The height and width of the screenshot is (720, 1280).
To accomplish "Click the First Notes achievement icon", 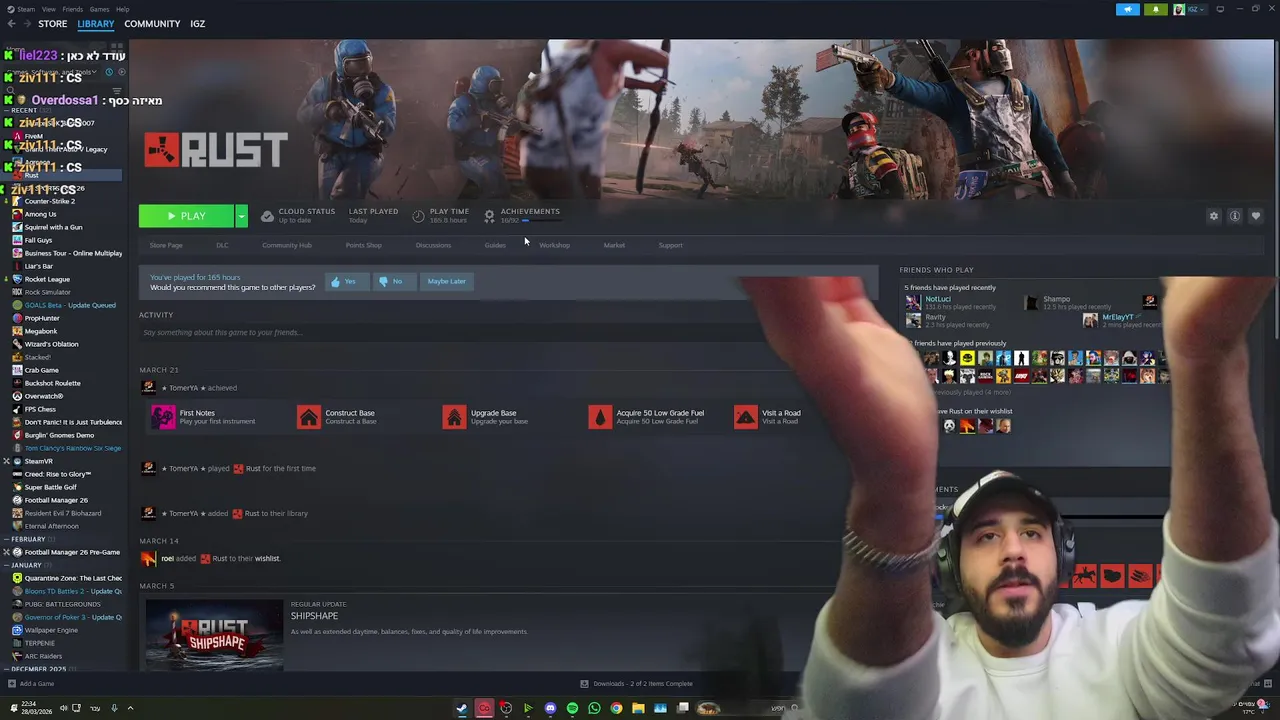I will (x=163, y=416).
